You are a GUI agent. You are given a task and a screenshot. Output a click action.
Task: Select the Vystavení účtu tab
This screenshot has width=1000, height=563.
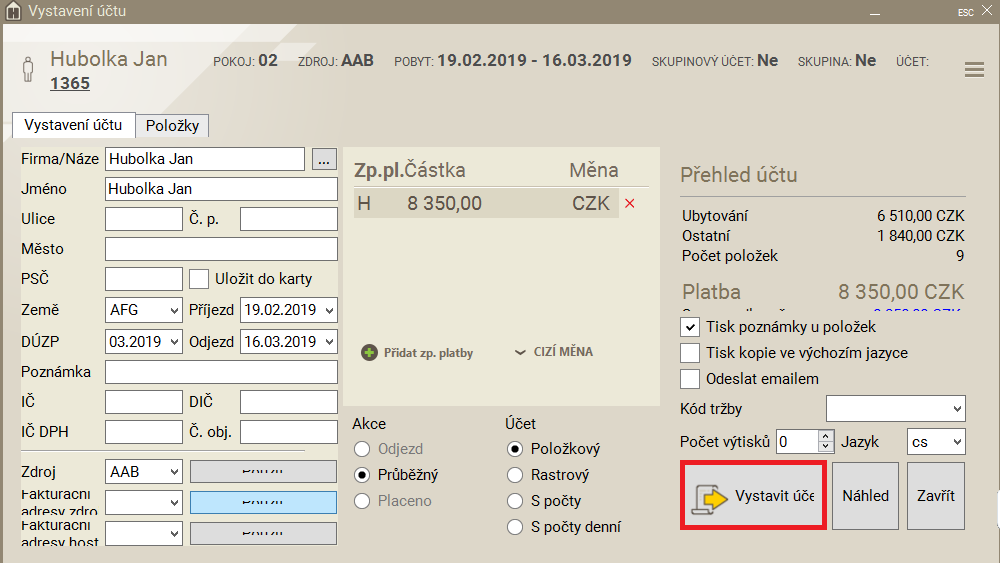73,125
